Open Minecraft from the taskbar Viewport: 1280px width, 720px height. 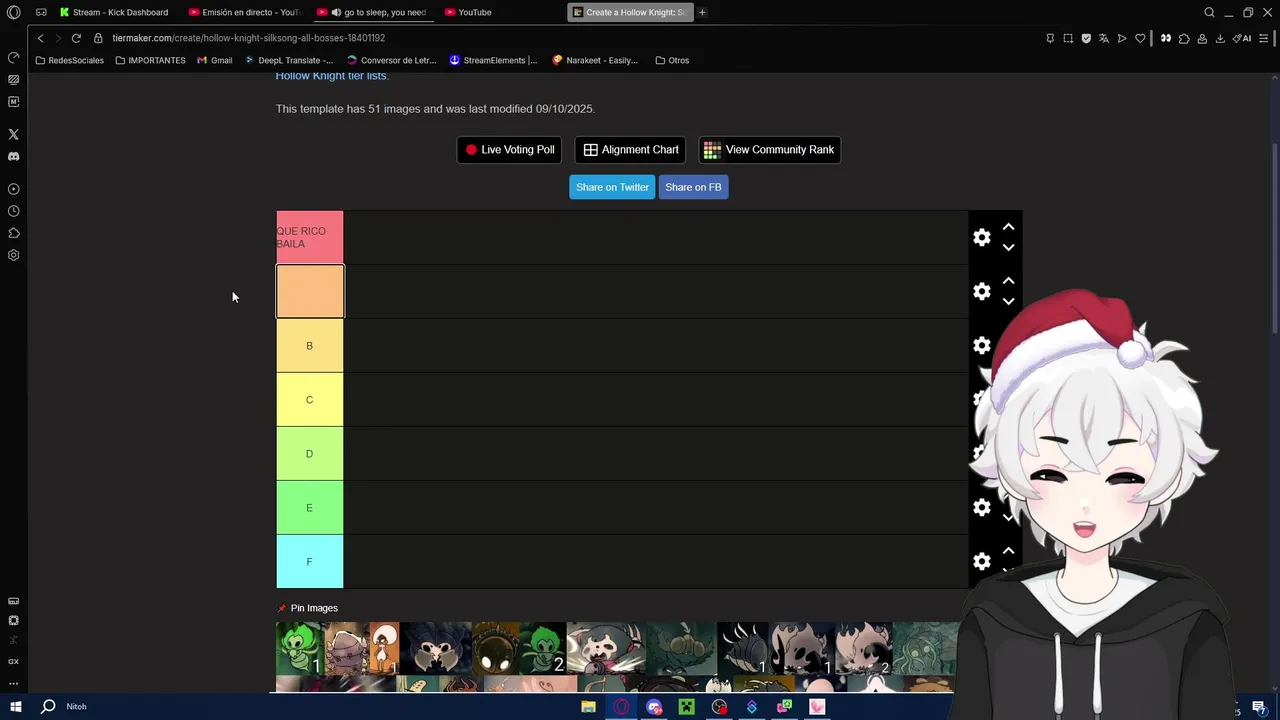pos(687,707)
